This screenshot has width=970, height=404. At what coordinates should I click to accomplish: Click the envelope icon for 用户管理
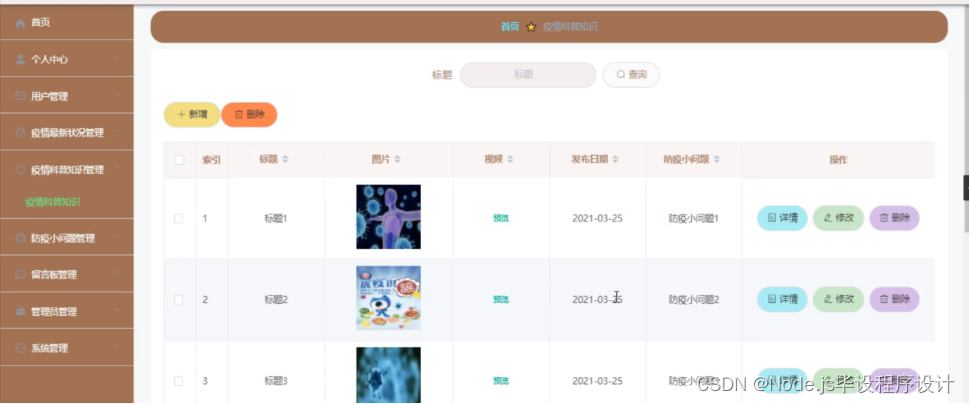click(x=20, y=96)
